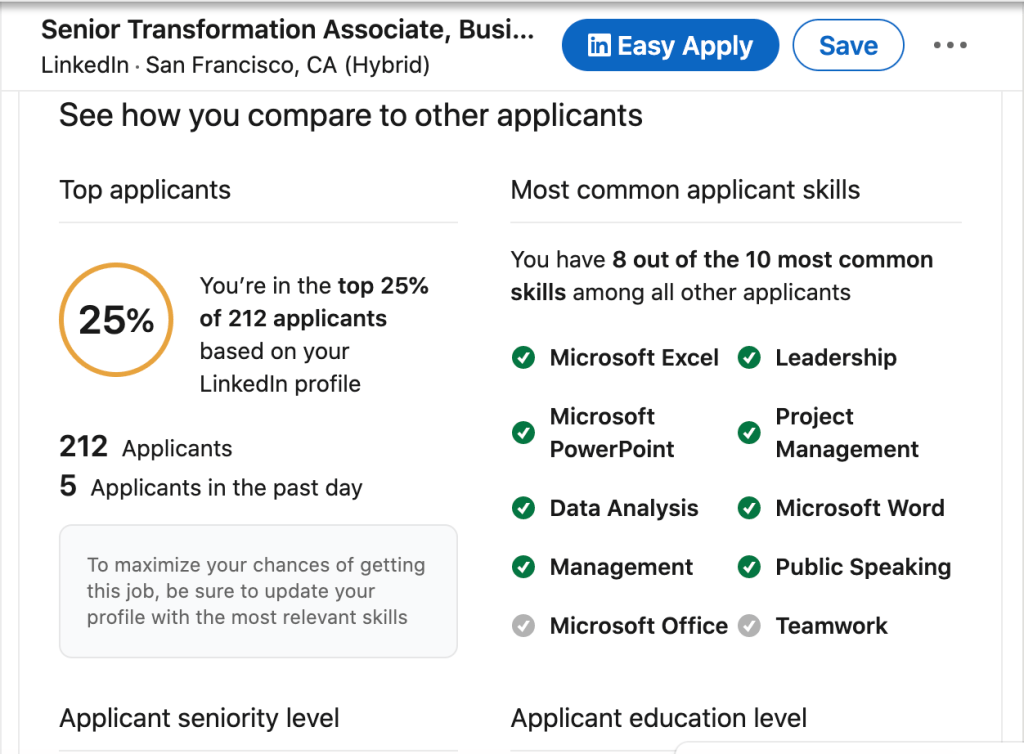Screen dimensions: 1024x754
Task: Open the Senior Transformation Associate job title
Action: tap(288, 30)
